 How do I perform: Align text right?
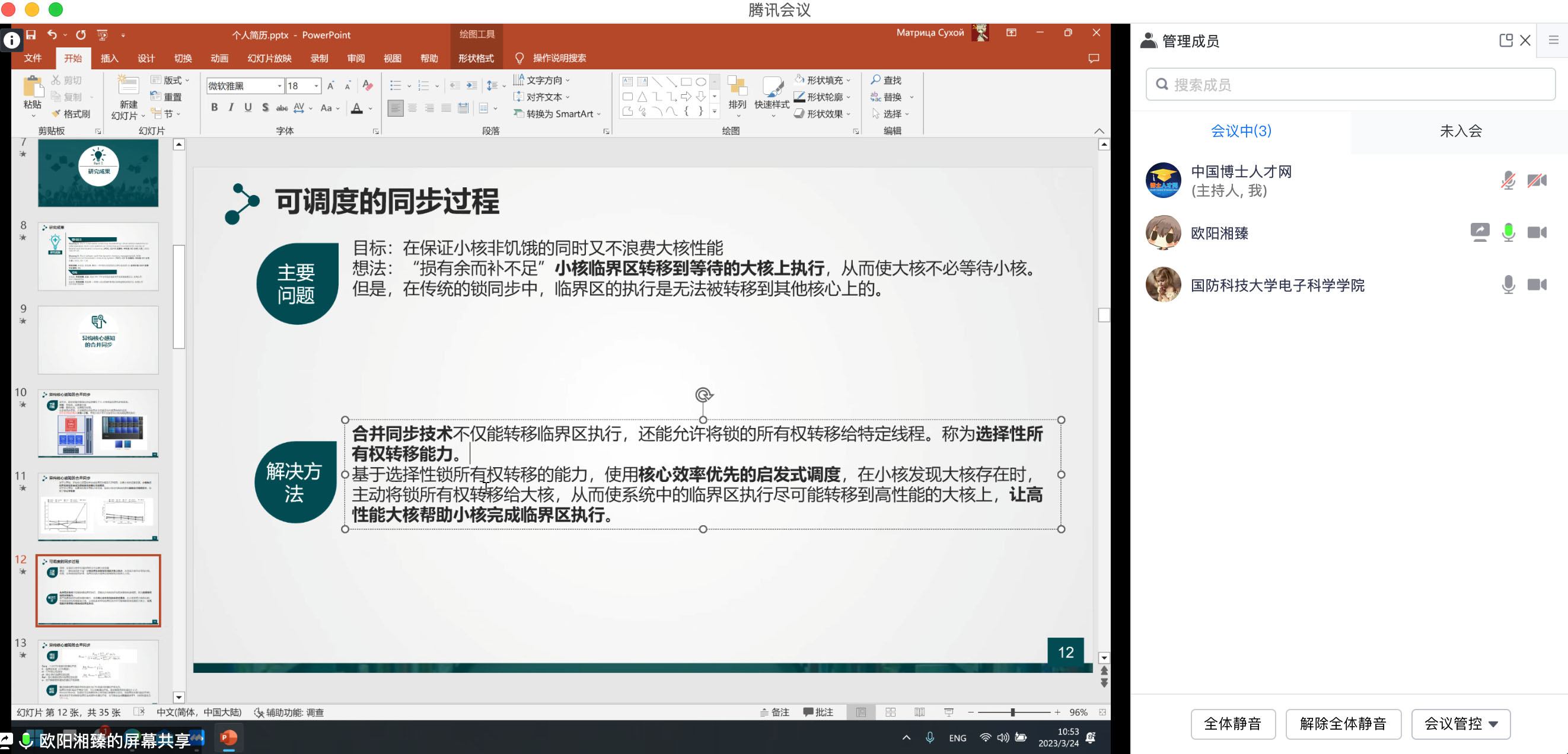pos(430,108)
